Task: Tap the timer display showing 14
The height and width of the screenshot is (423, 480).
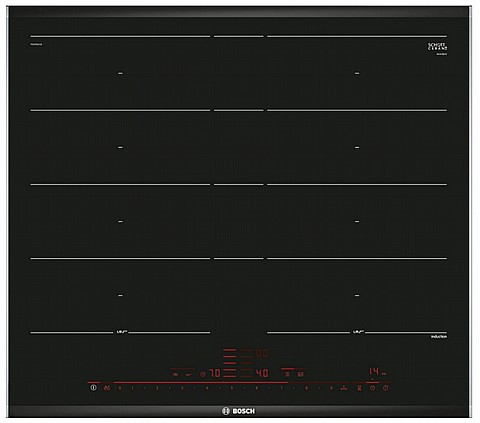Action: pyautogui.click(x=374, y=371)
